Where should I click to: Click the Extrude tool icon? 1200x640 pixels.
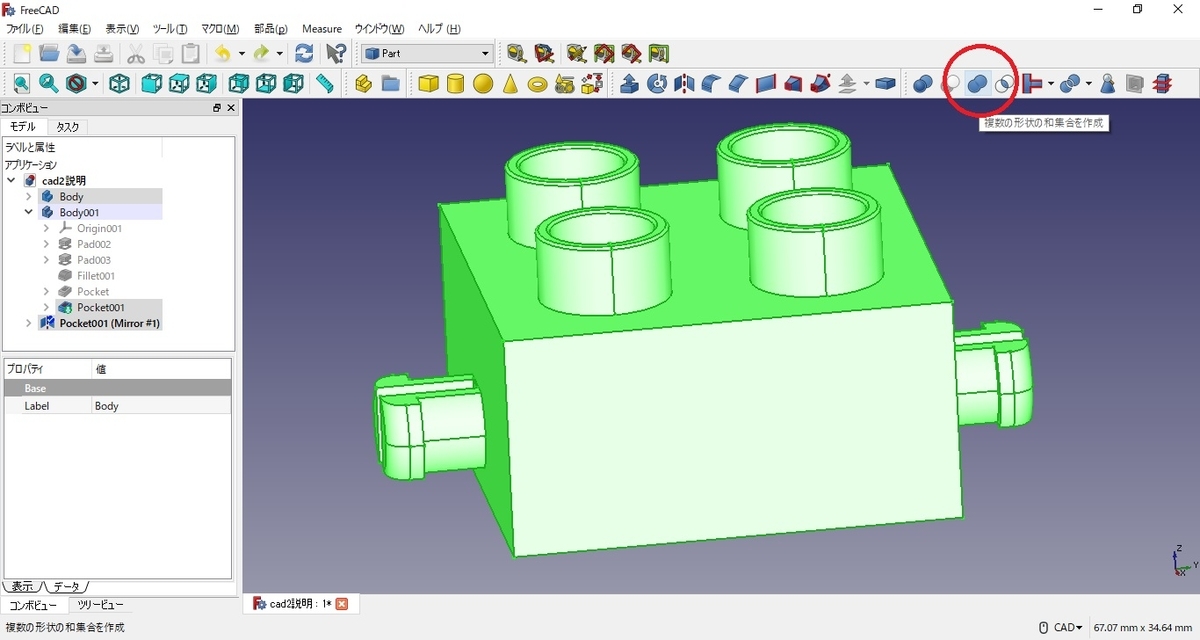[630, 84]
